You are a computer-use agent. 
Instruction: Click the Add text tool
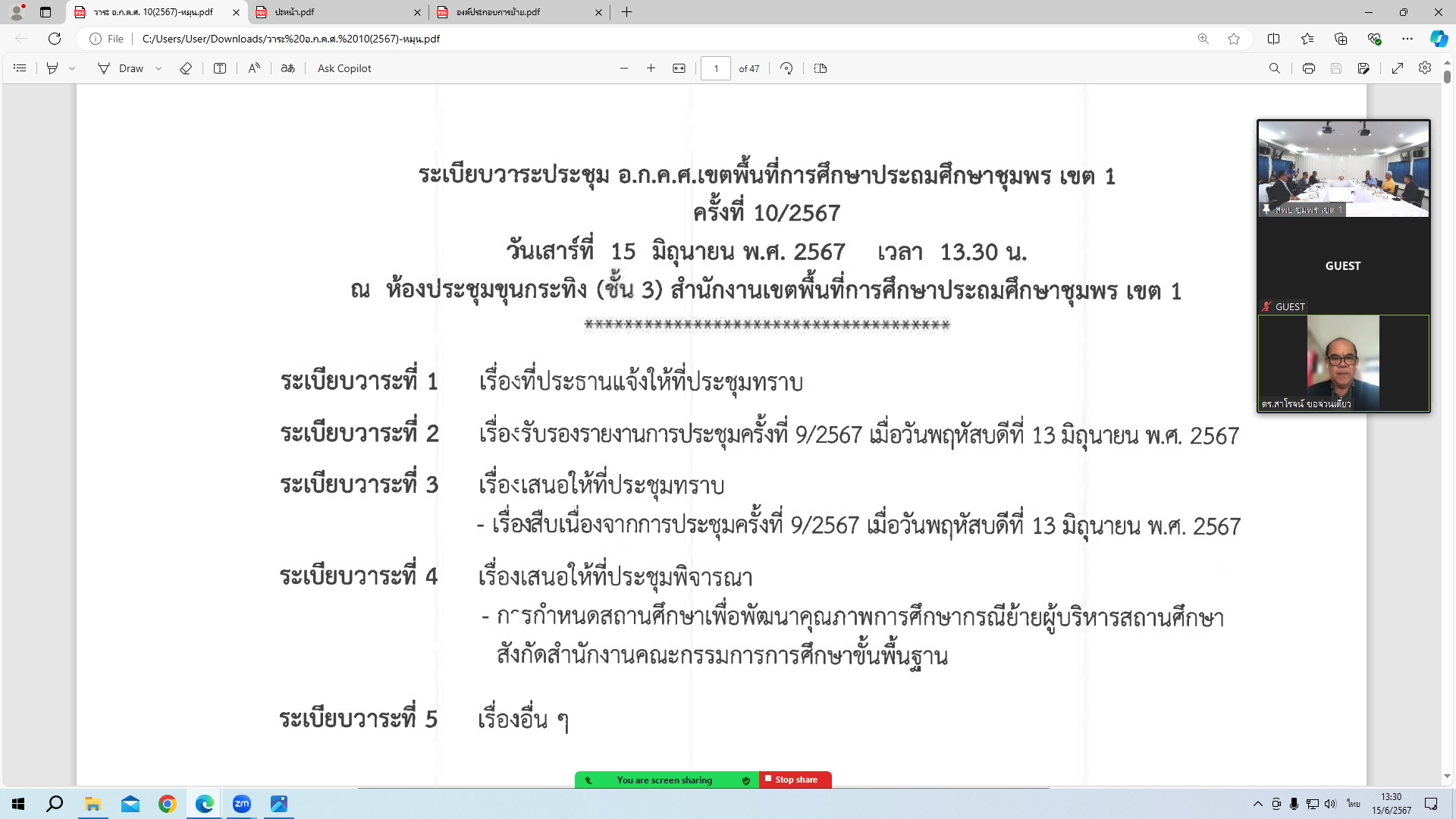click(220, 68)
